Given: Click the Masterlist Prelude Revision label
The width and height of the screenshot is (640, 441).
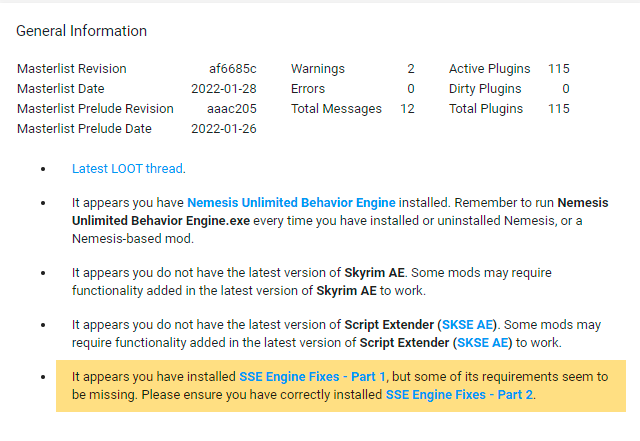Looking at the screenshot, I should (x=95, y=109).
